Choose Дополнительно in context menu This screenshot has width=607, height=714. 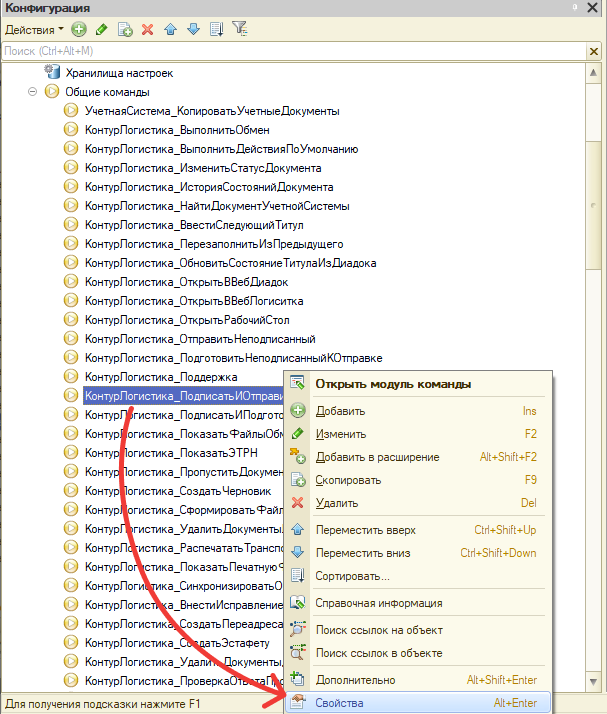418,680
